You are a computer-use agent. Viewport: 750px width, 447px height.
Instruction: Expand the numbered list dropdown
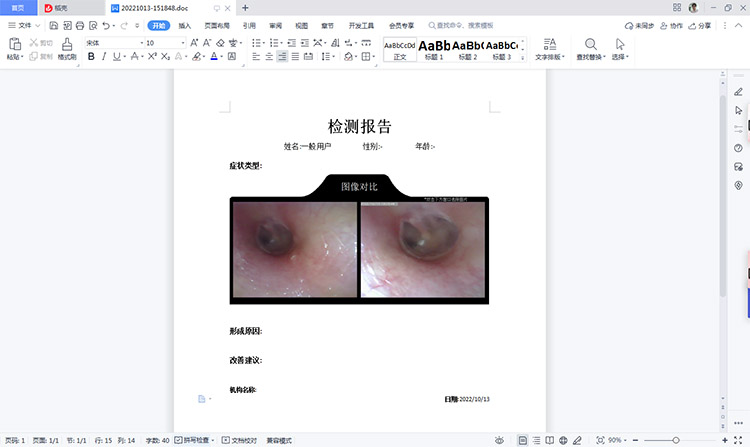(x=281, y=43)
